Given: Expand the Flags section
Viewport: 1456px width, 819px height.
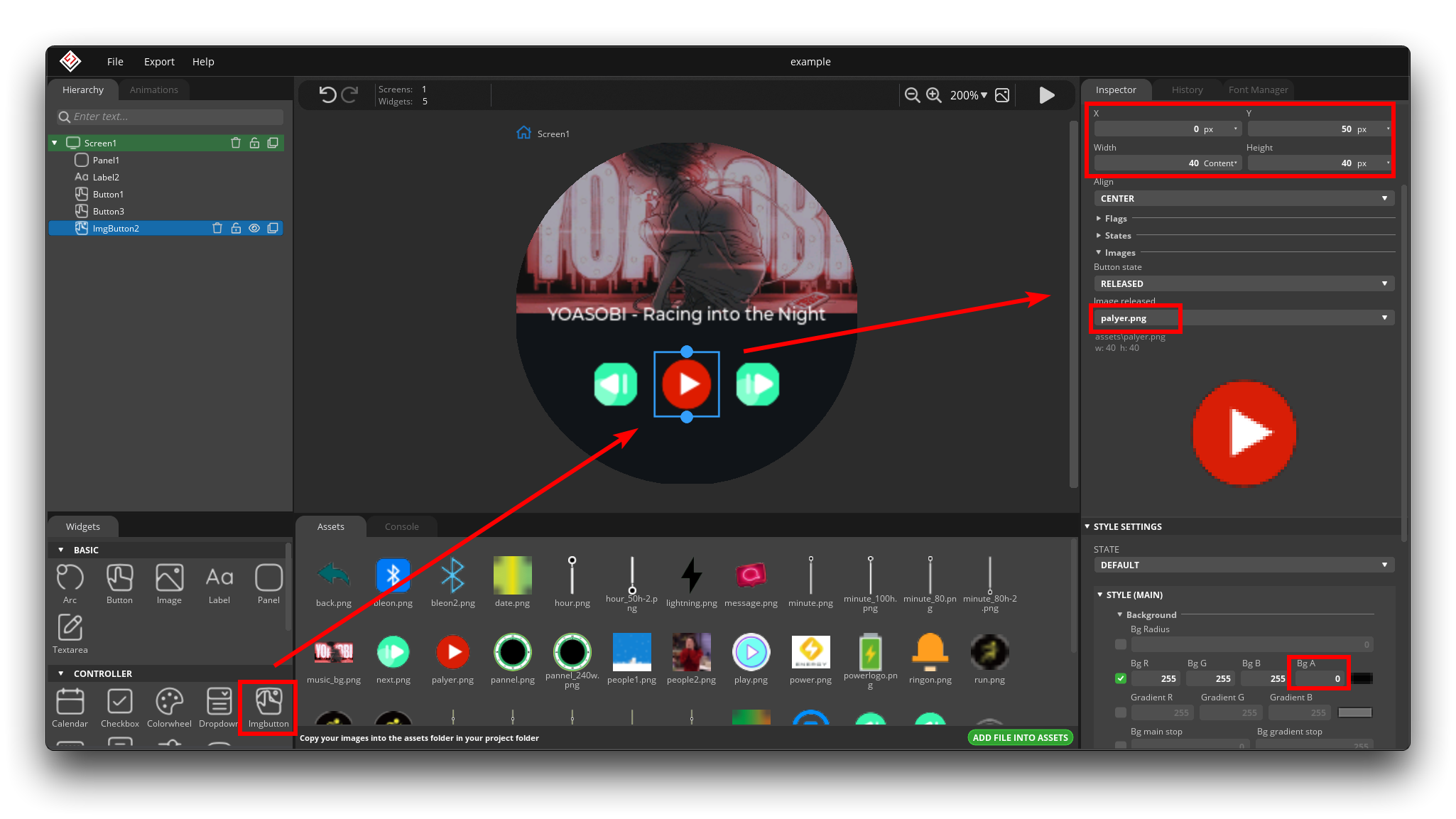Looking at the screenshot, I should [1099, 218].
